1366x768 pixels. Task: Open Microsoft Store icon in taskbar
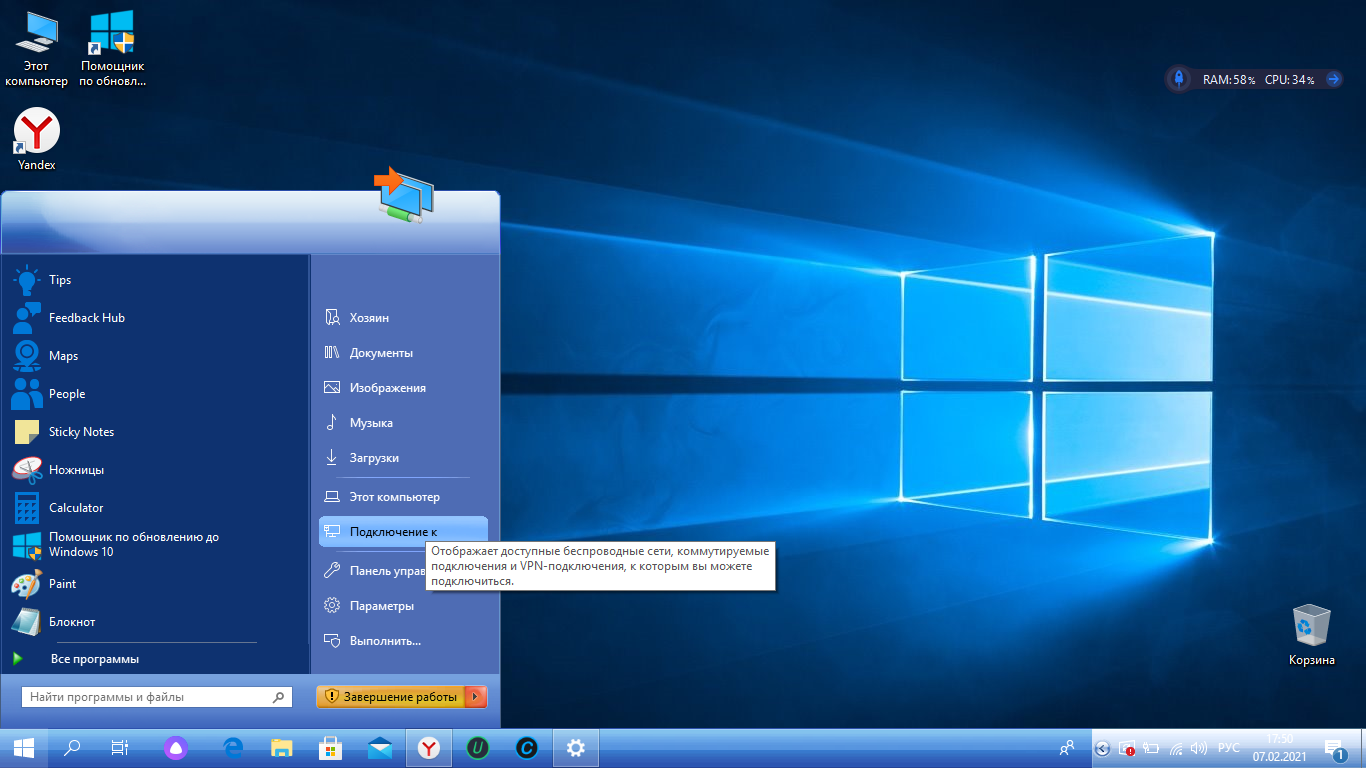pyautogui.click(x=331, y=747)
